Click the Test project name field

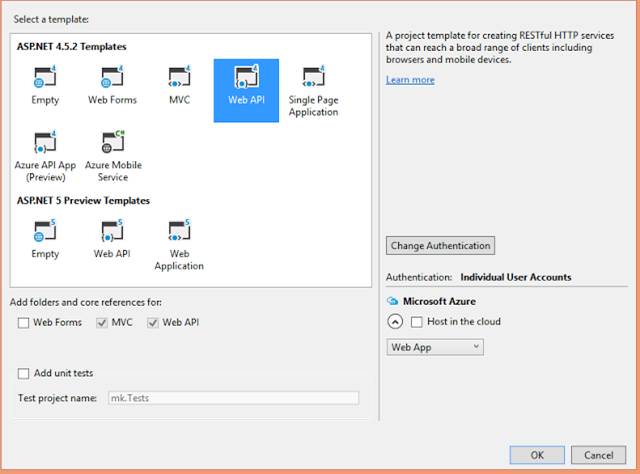[x=233, y=398]
